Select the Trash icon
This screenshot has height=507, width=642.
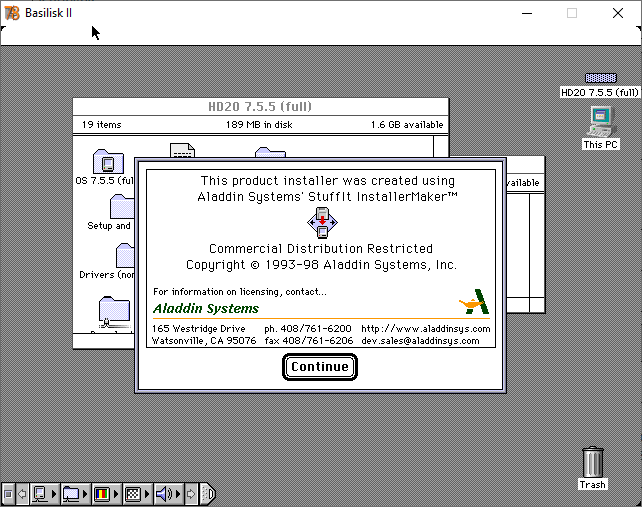point(592,462)
